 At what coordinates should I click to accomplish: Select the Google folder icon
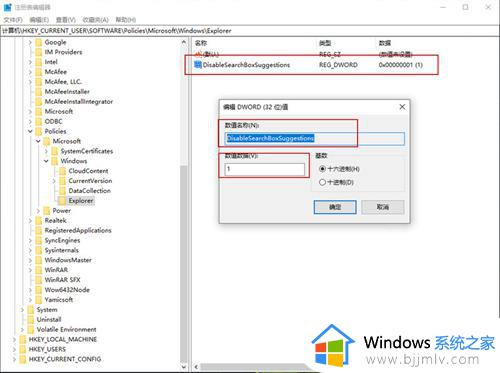[39, 42]
